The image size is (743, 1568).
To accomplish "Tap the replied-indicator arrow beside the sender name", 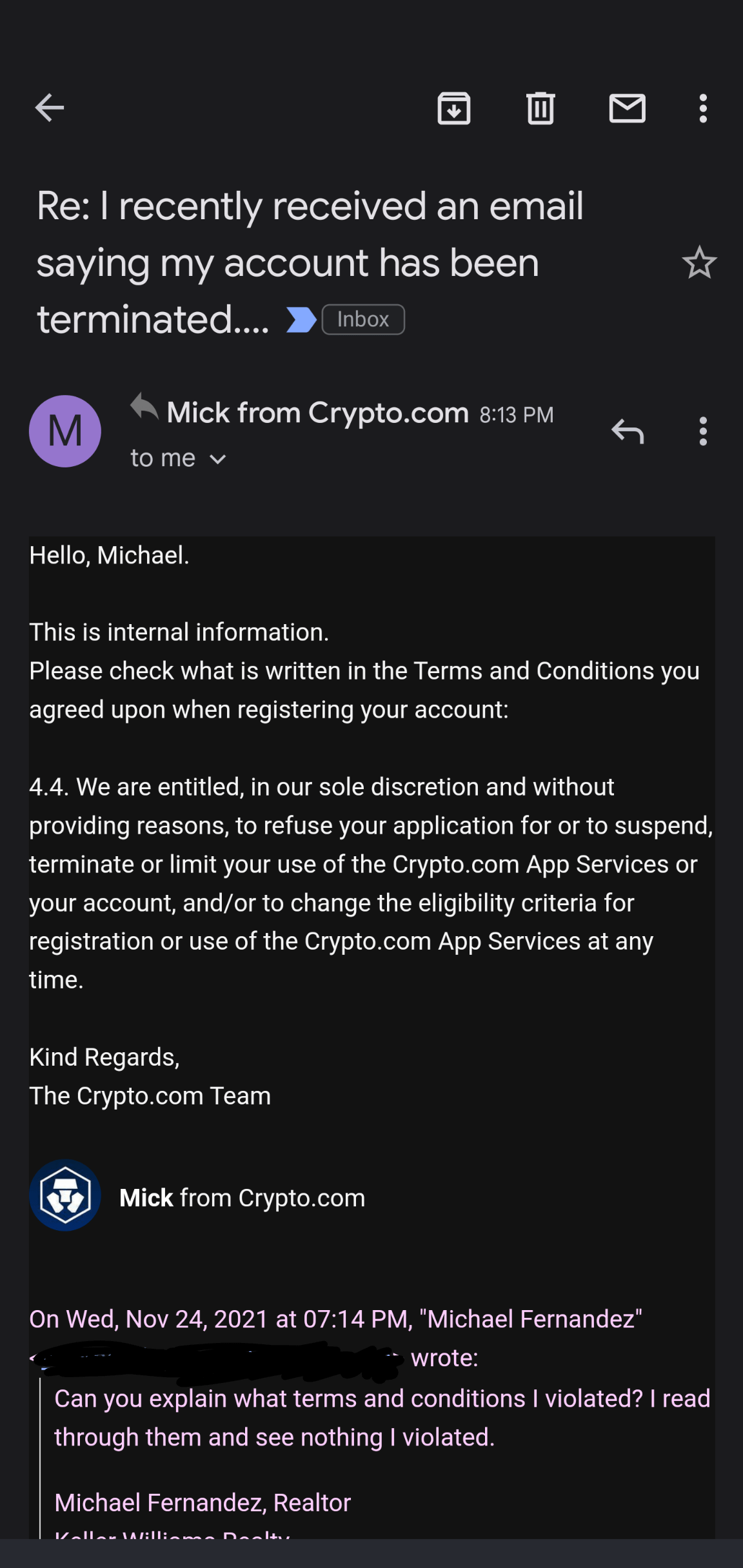I will tap(144, 407).
